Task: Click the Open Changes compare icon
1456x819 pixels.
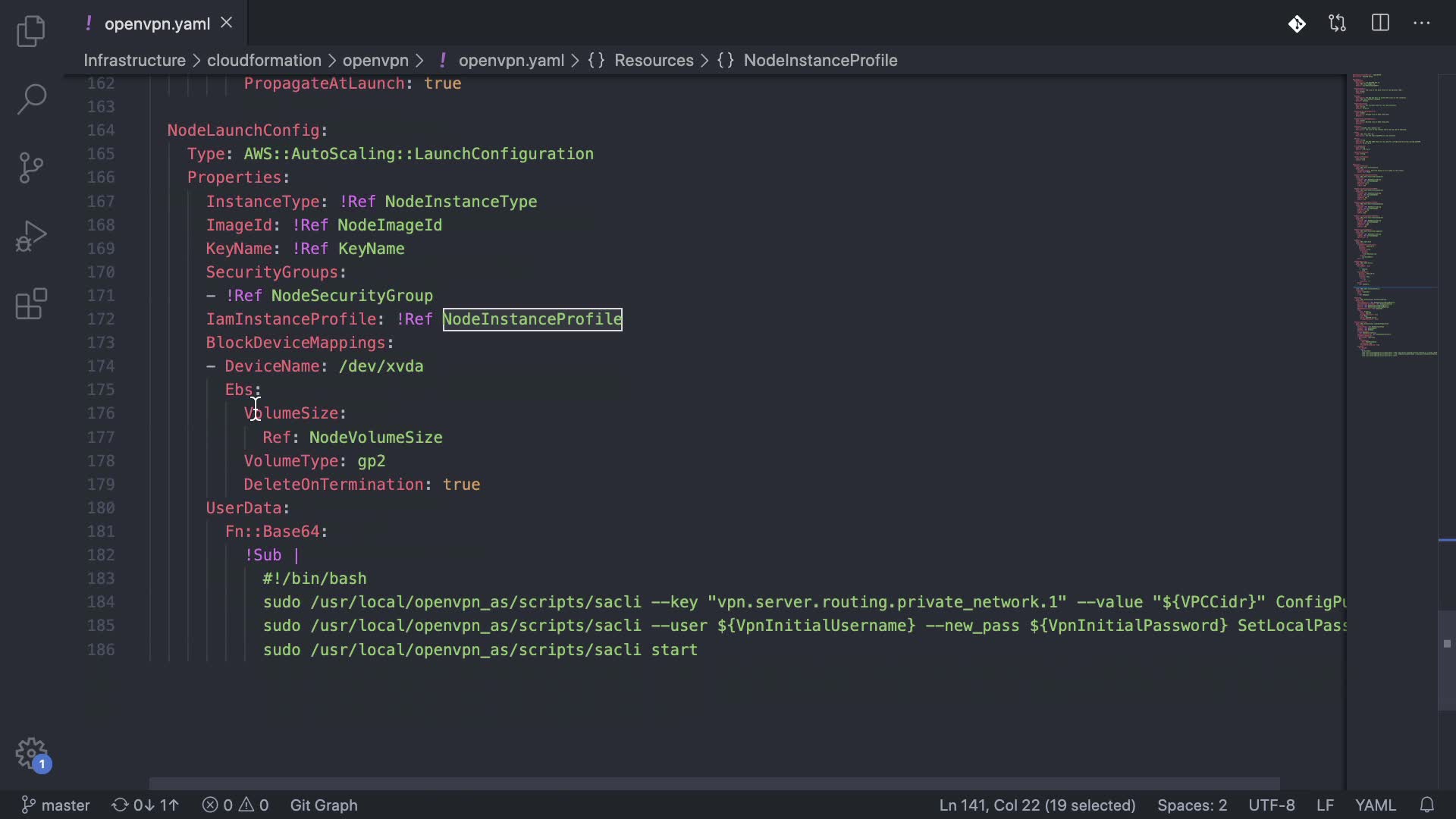Action: [x=1337, y=24]
